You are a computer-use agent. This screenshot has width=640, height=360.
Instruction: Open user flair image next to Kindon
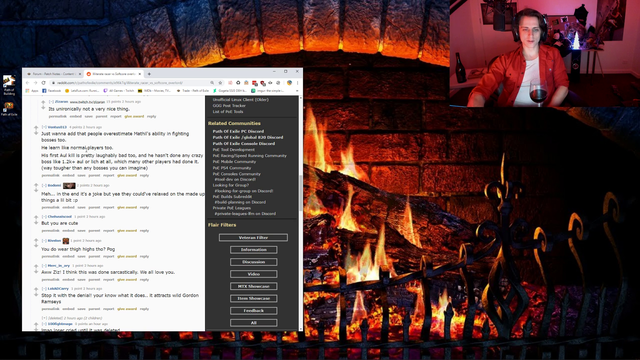tap(66, 241)
